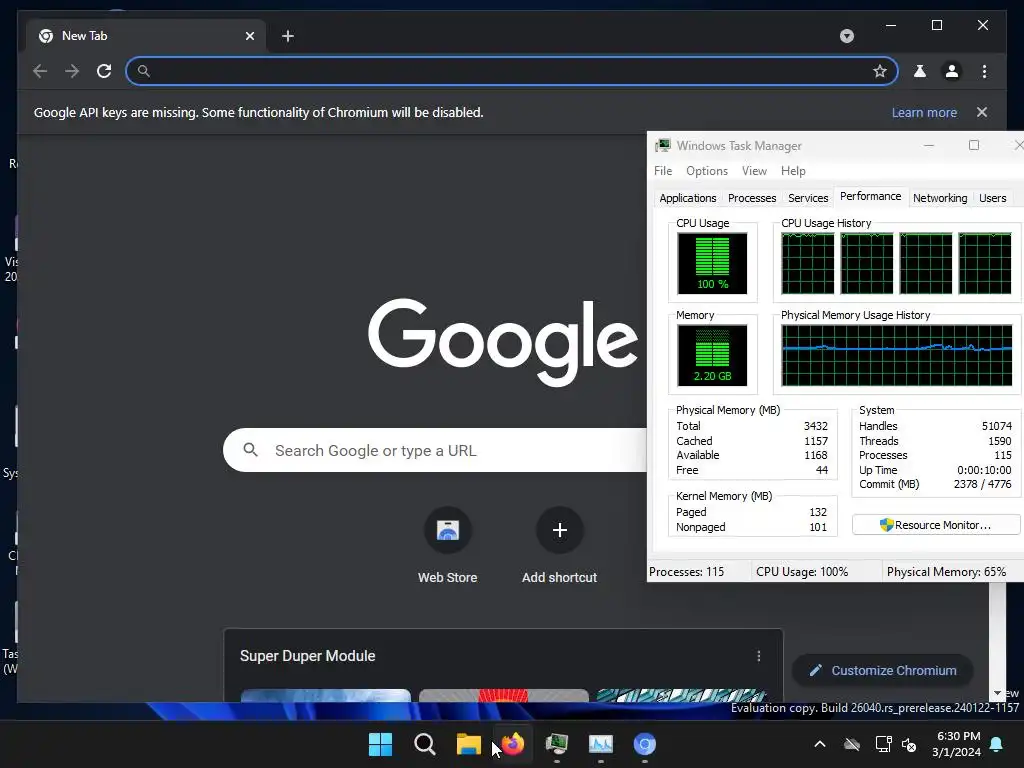Launch Firefox from the taskbar
This screenshot has width=1024, height=768.
(x=513, y=744)
